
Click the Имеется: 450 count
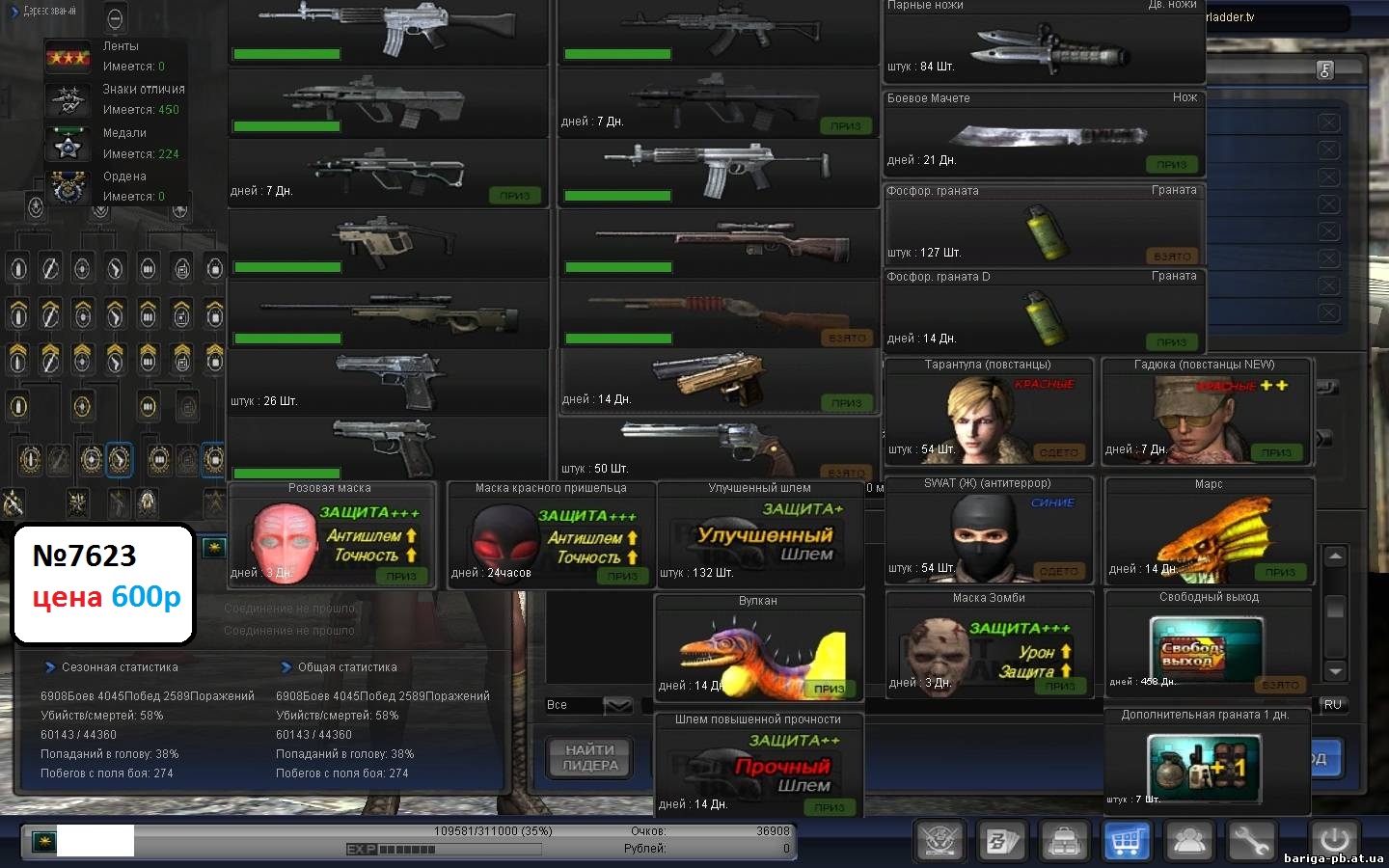tap(141, 110)
